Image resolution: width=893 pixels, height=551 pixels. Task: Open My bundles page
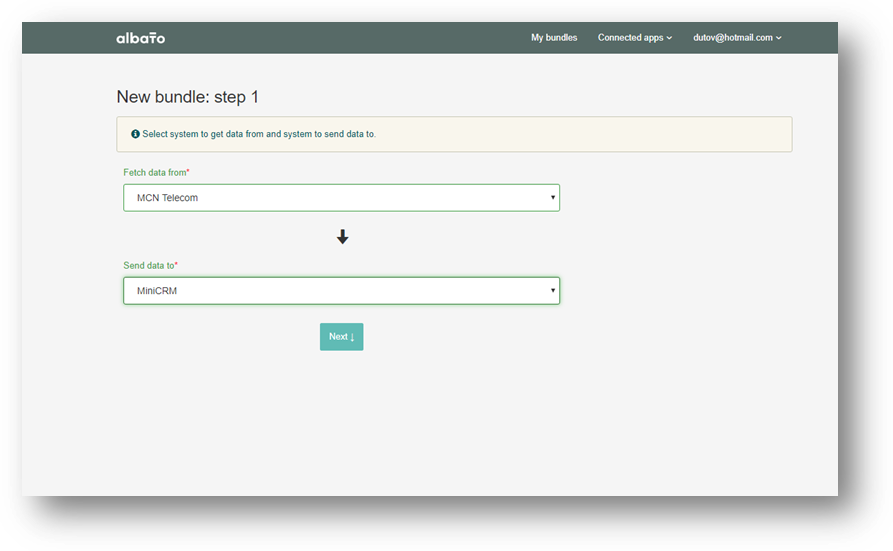[554, 38]
